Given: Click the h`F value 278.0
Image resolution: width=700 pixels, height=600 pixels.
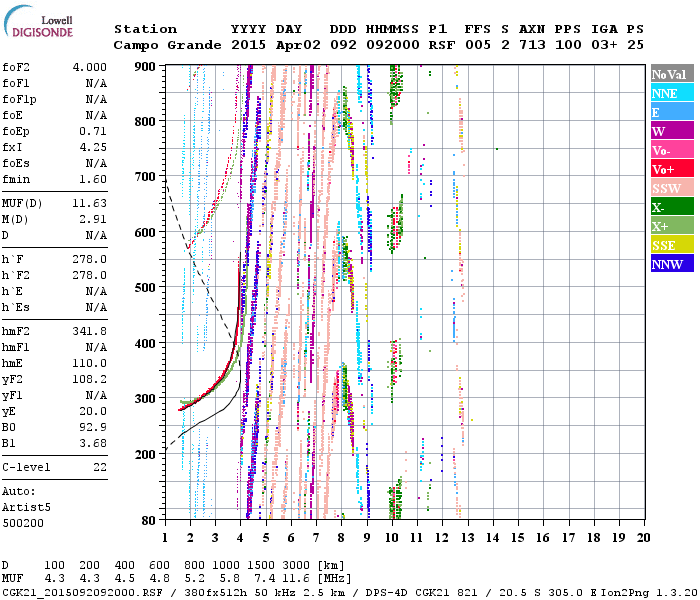Looking at the screenshot, I should pyautogui.click(x=90, y=259).
